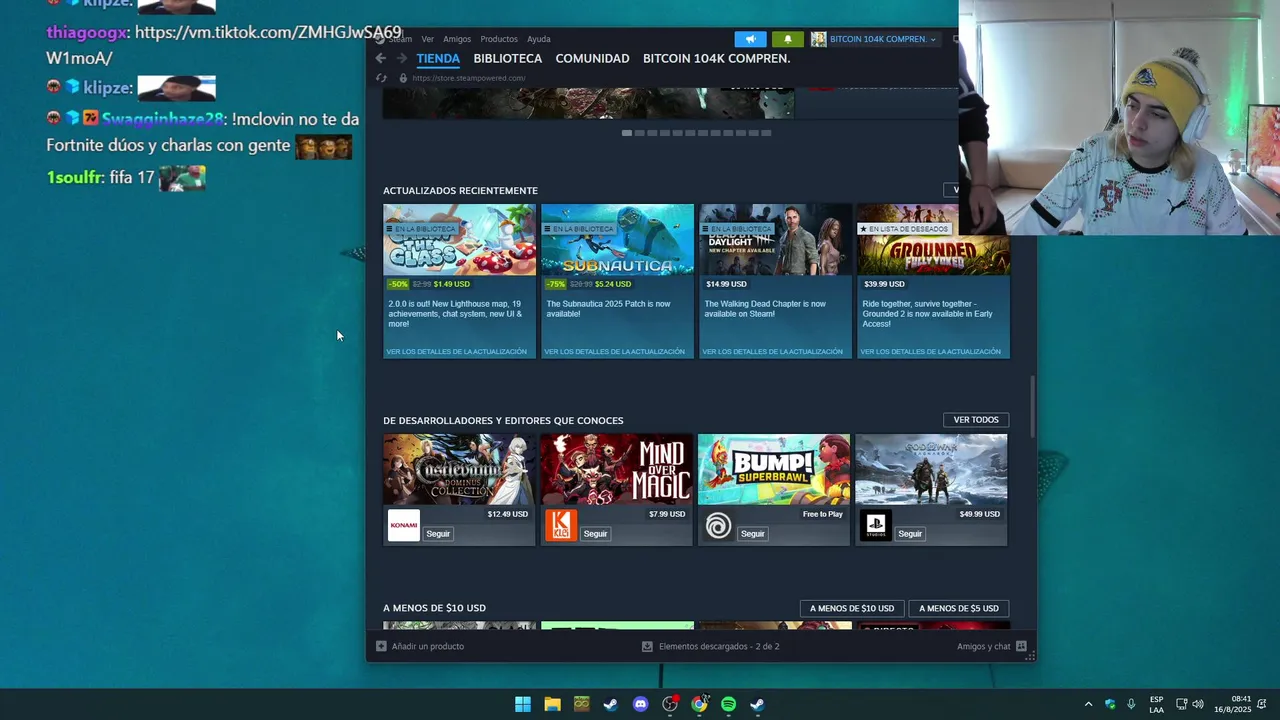Click the downloads icon in Steam footer
Image resolution: width=1280 pixels, height=720 pixels.
647,646
